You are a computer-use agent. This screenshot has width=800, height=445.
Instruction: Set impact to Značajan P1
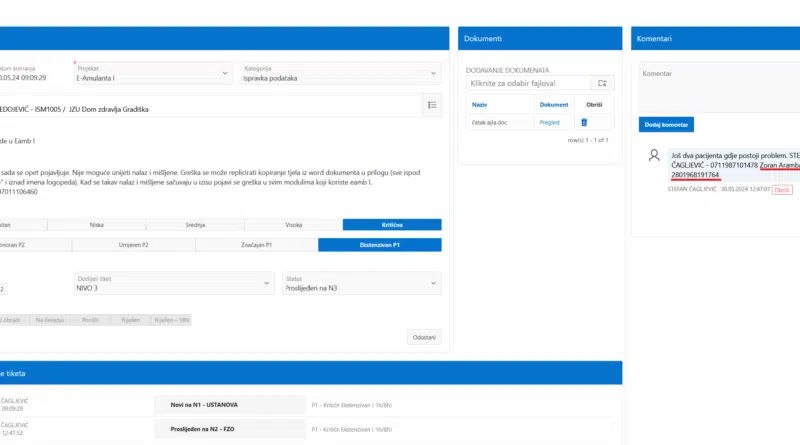pyautogui.click(x=256, y=245)
